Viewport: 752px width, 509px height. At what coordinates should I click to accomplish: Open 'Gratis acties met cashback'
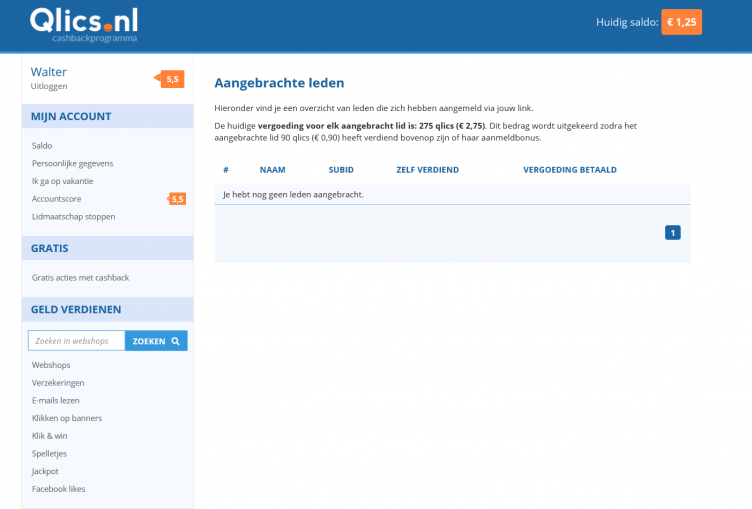(80, 277)
